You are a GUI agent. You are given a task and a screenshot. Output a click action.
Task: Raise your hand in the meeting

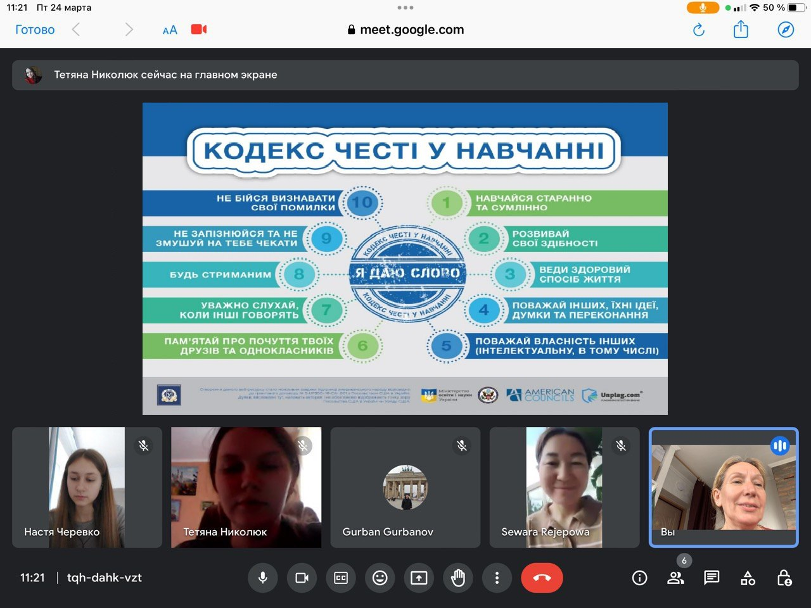458,577
